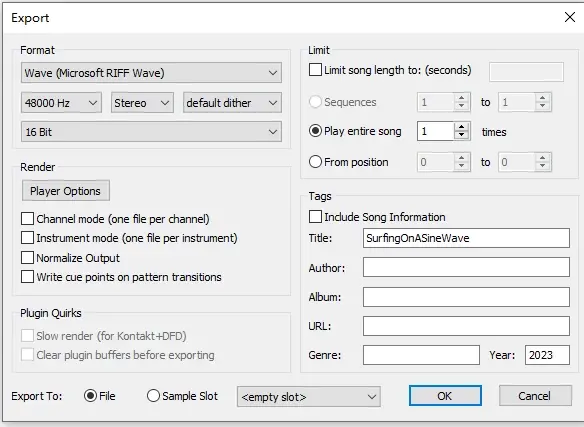Confirm export with OK button

[445, 396]
